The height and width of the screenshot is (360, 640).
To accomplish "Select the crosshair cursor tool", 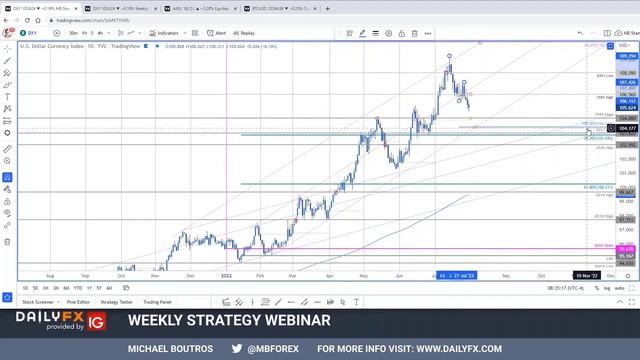I will point(7,49).
